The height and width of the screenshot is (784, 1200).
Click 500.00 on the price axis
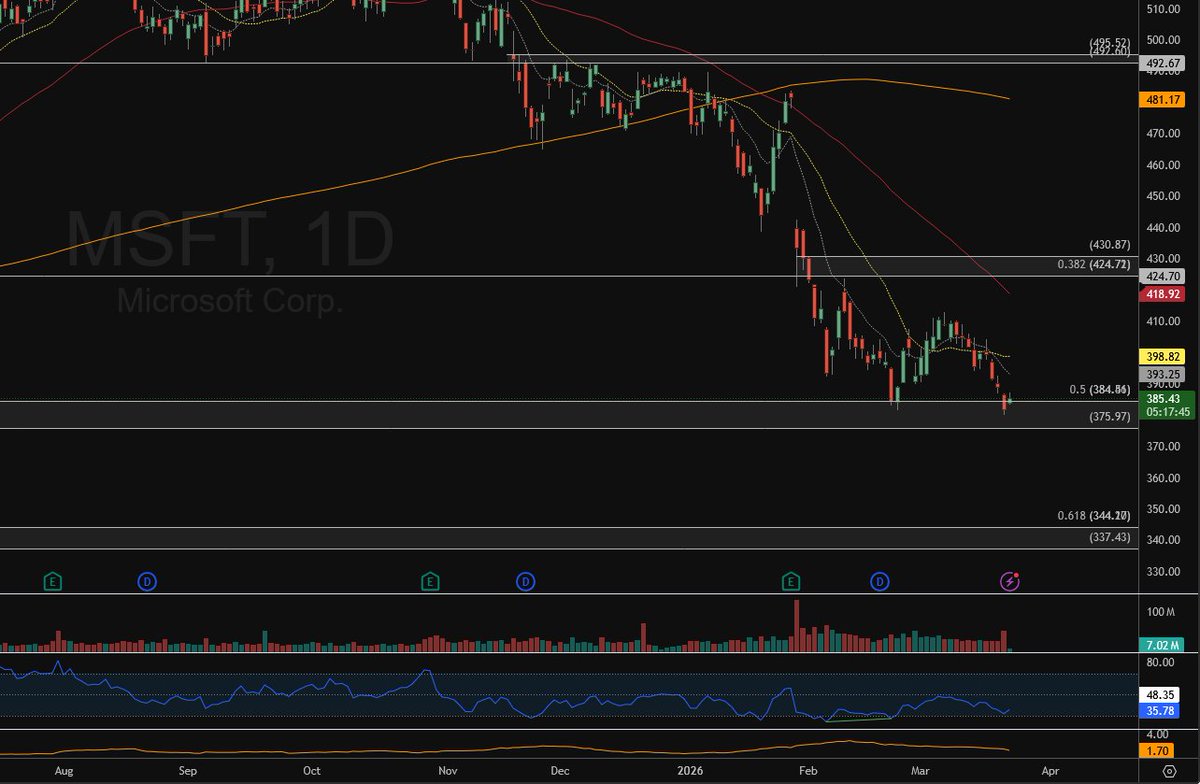(1165, 40)
